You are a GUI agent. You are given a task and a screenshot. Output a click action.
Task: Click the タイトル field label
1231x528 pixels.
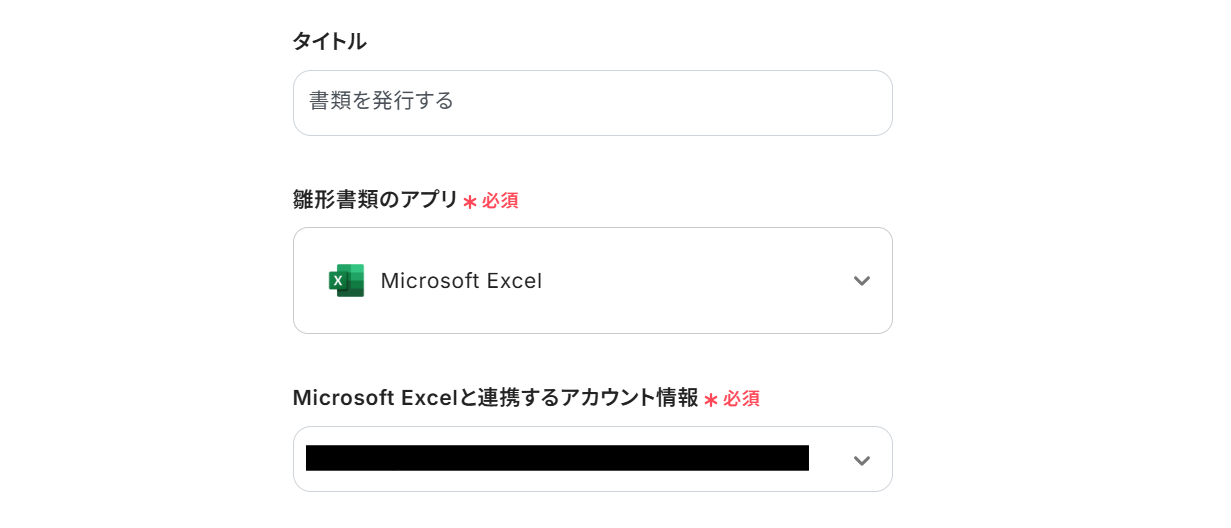329,42
